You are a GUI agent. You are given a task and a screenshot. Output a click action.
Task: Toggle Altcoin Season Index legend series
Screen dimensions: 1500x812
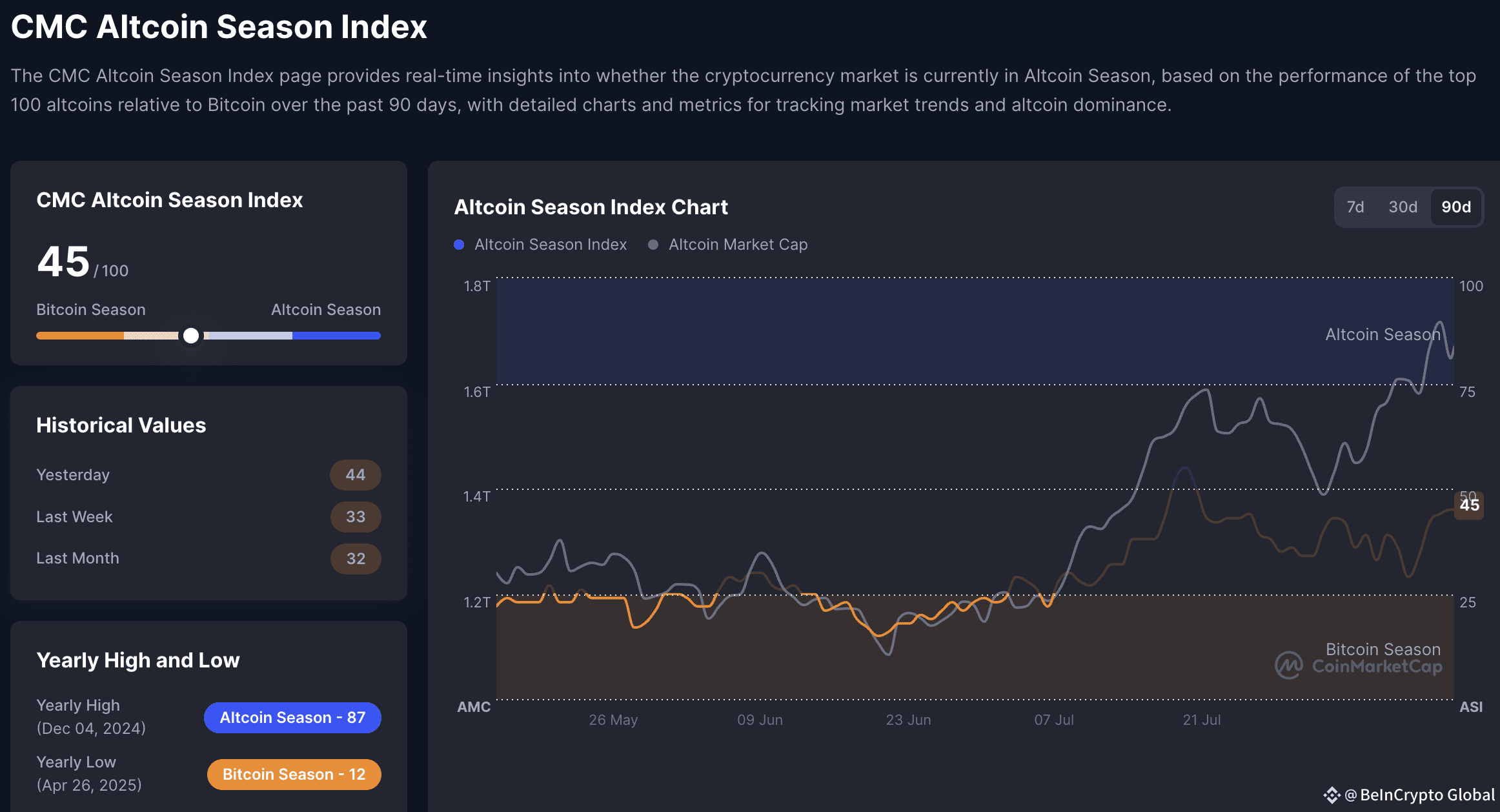540,245
